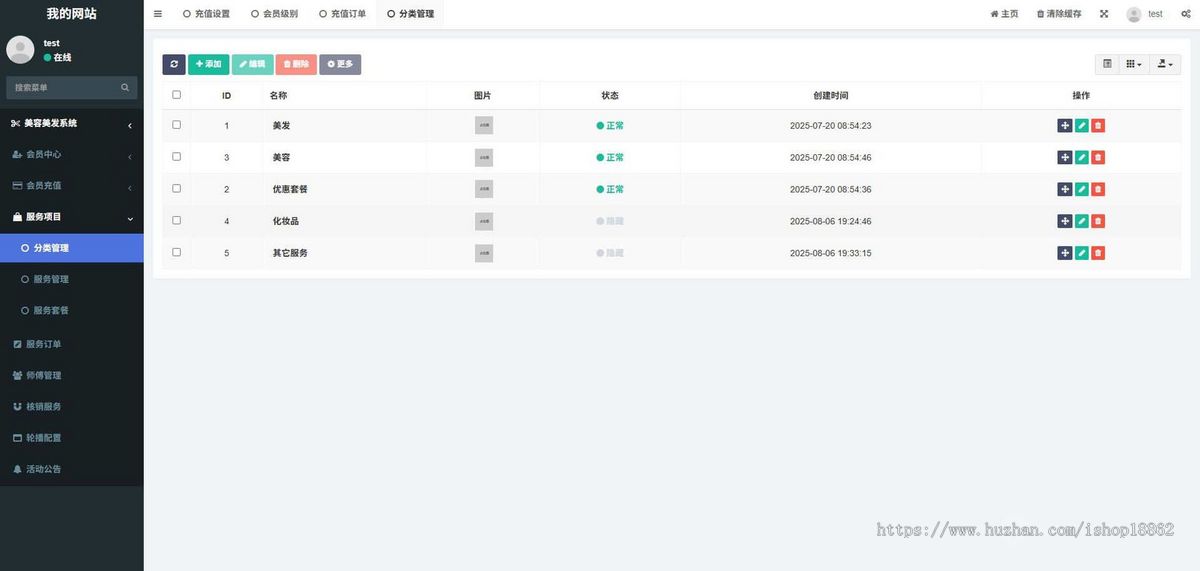Click the add-child plus icon for 美容
This screenshot has width=1200, height=571.
click(1065, 158)
